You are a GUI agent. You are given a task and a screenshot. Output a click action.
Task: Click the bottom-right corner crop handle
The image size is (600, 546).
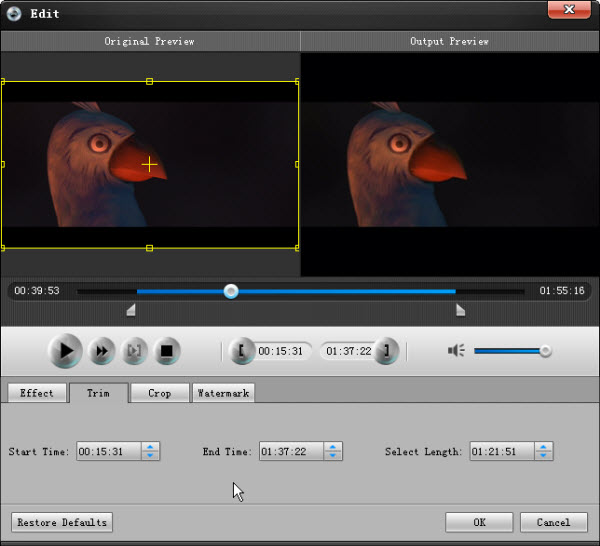(x=297, y=248)
